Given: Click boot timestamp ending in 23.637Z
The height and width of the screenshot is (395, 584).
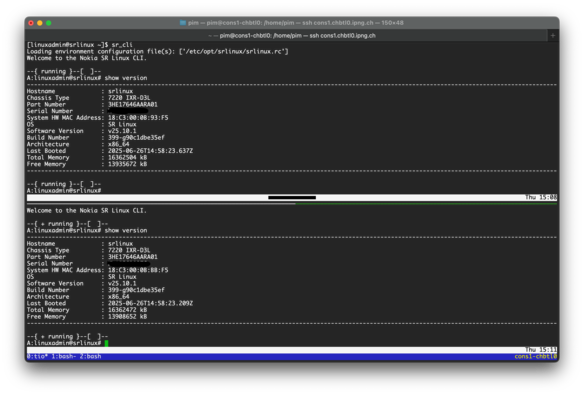Looking at the screenshot, I should (x=150, y=151).
